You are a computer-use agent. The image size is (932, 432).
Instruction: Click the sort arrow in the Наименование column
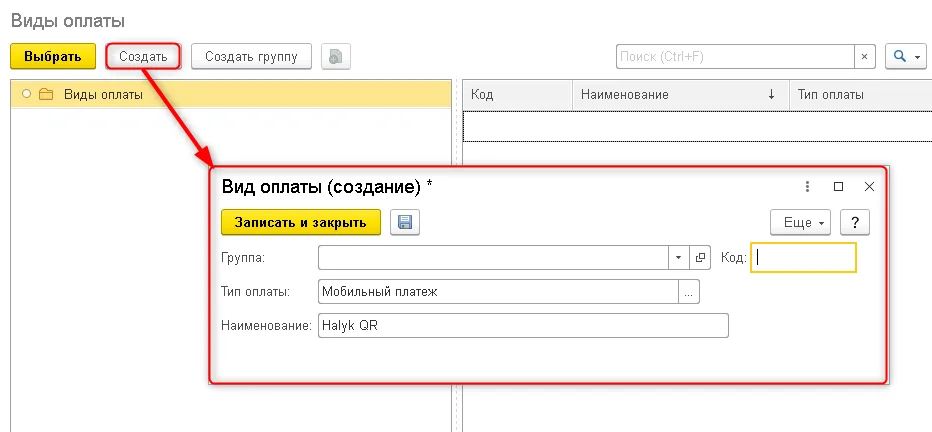click(x=772, y=95)
